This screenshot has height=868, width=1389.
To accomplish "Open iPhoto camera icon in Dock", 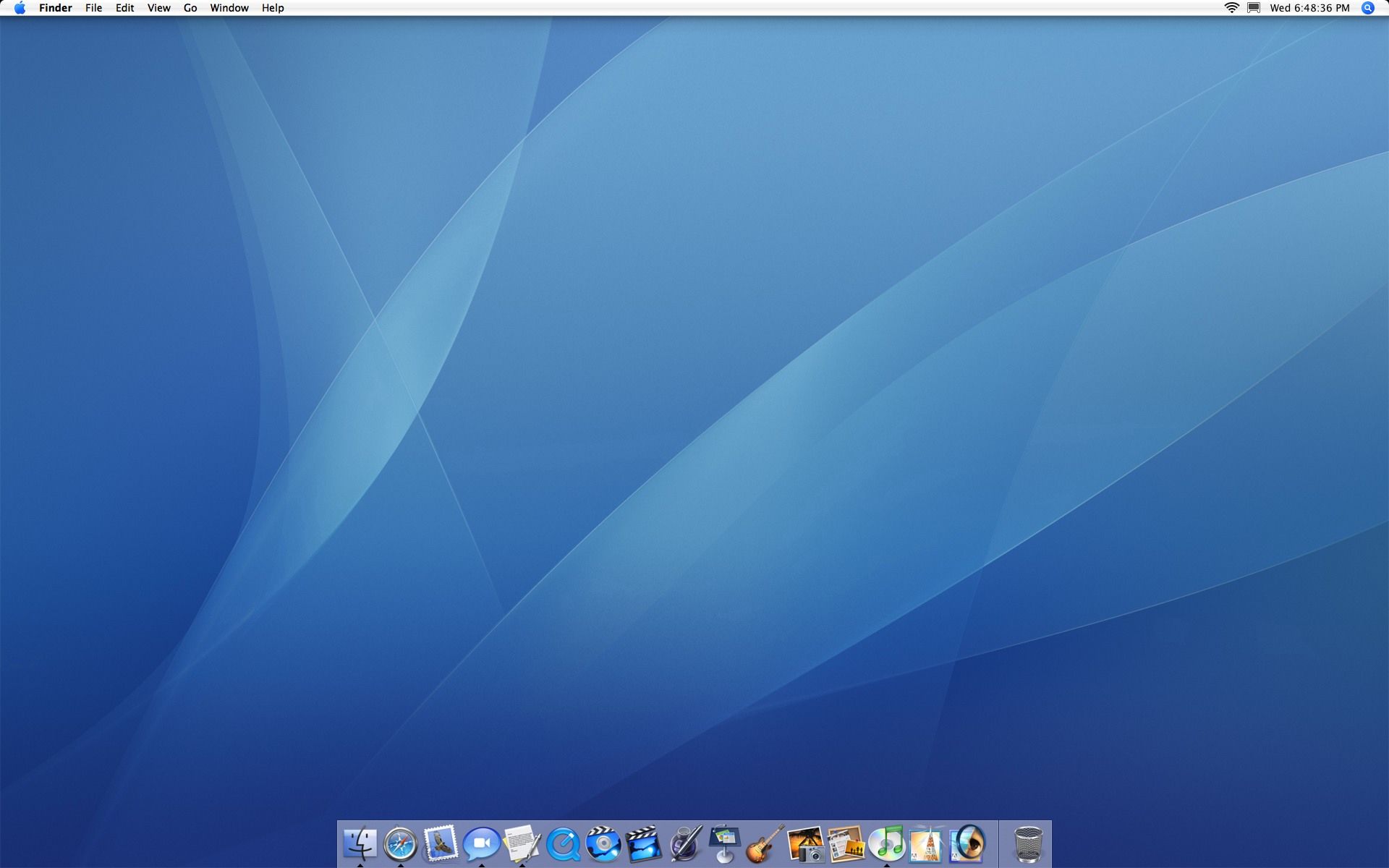I will click(x=805, y=843).
